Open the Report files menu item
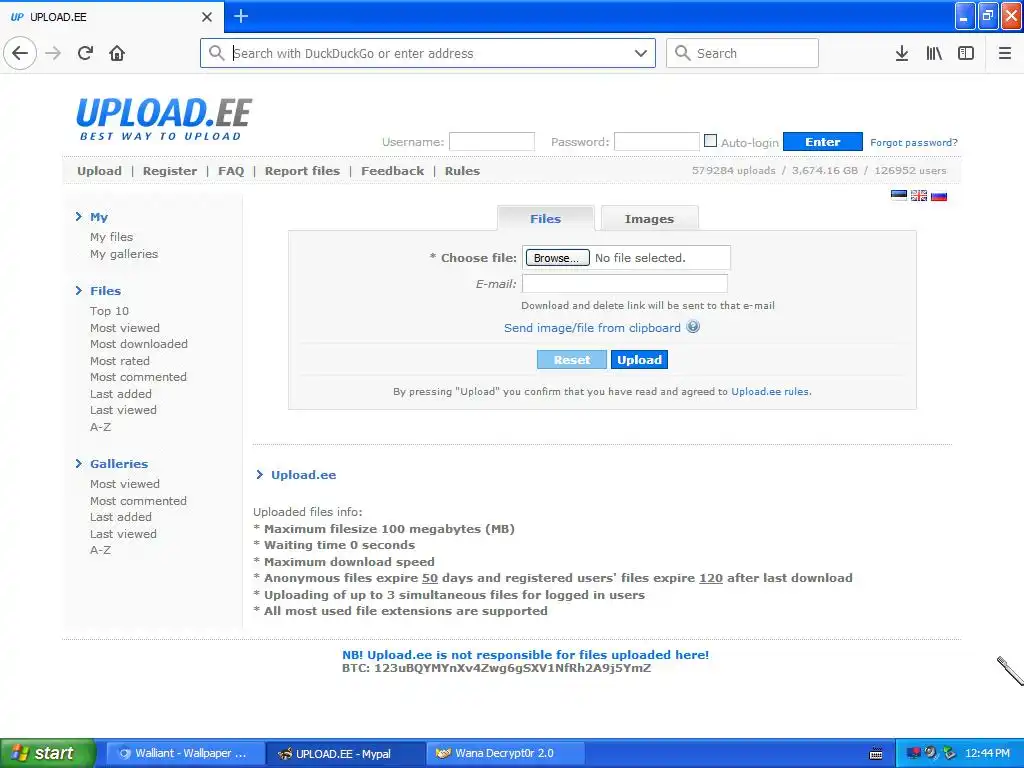This screenshot has width=1024, height=768. (x=302, y=171)
